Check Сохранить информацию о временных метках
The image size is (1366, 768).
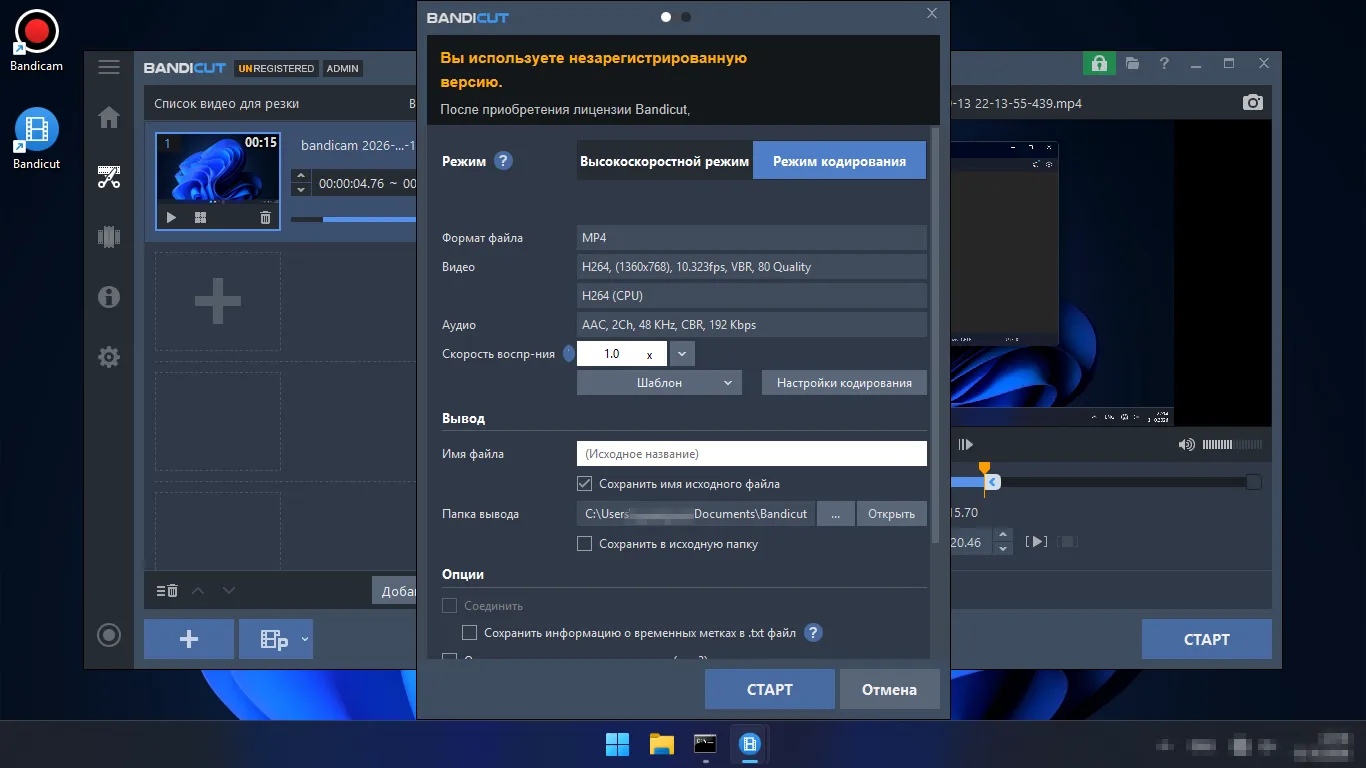click(x=469, y=633)
